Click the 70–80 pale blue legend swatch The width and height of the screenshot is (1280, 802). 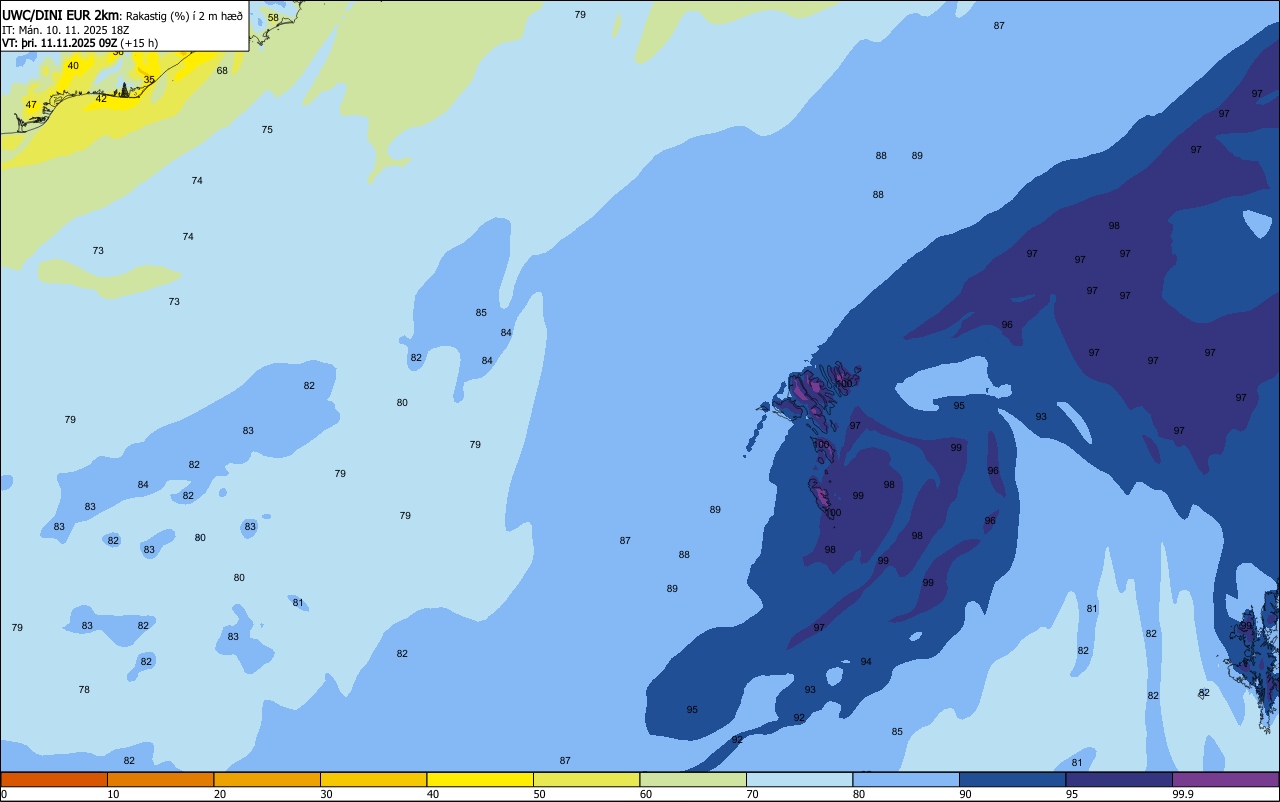tap(799, 779)
